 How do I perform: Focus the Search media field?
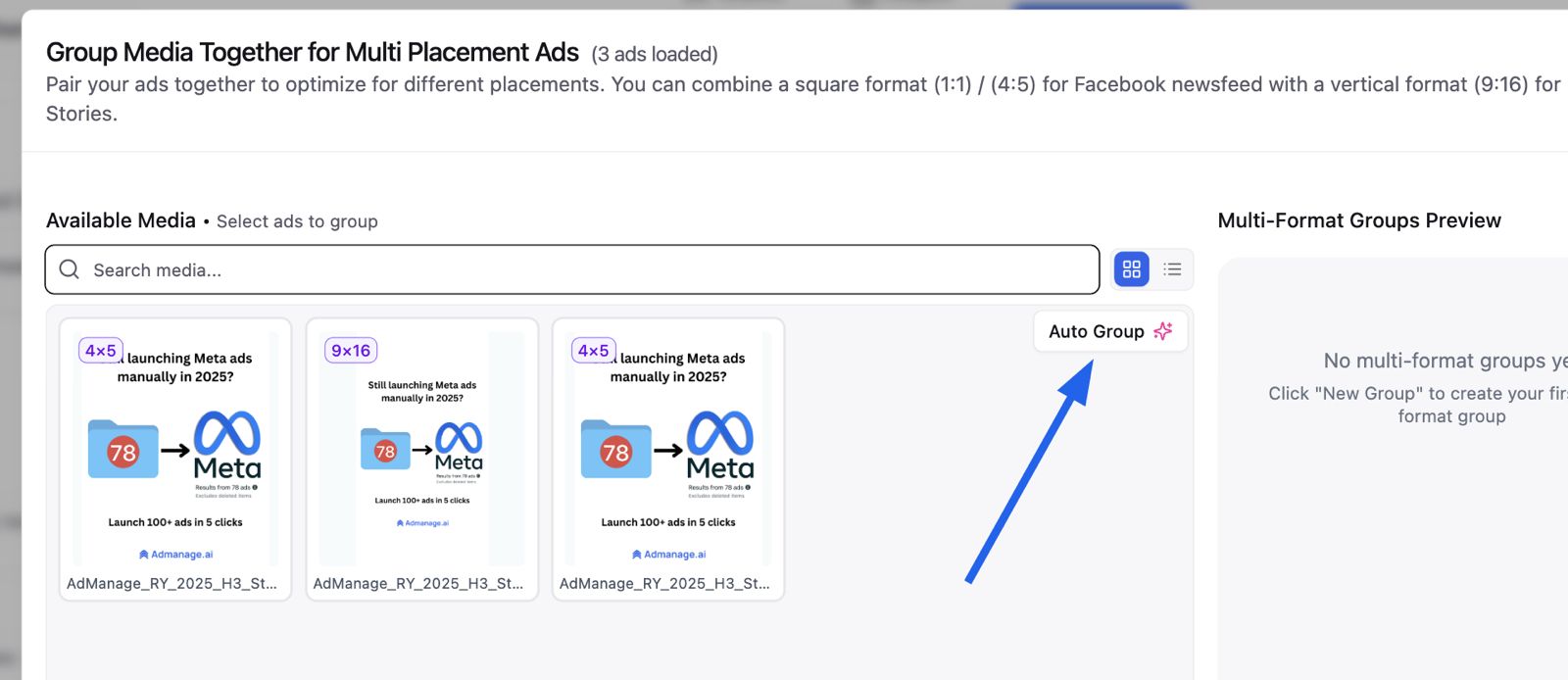point(572,269)
